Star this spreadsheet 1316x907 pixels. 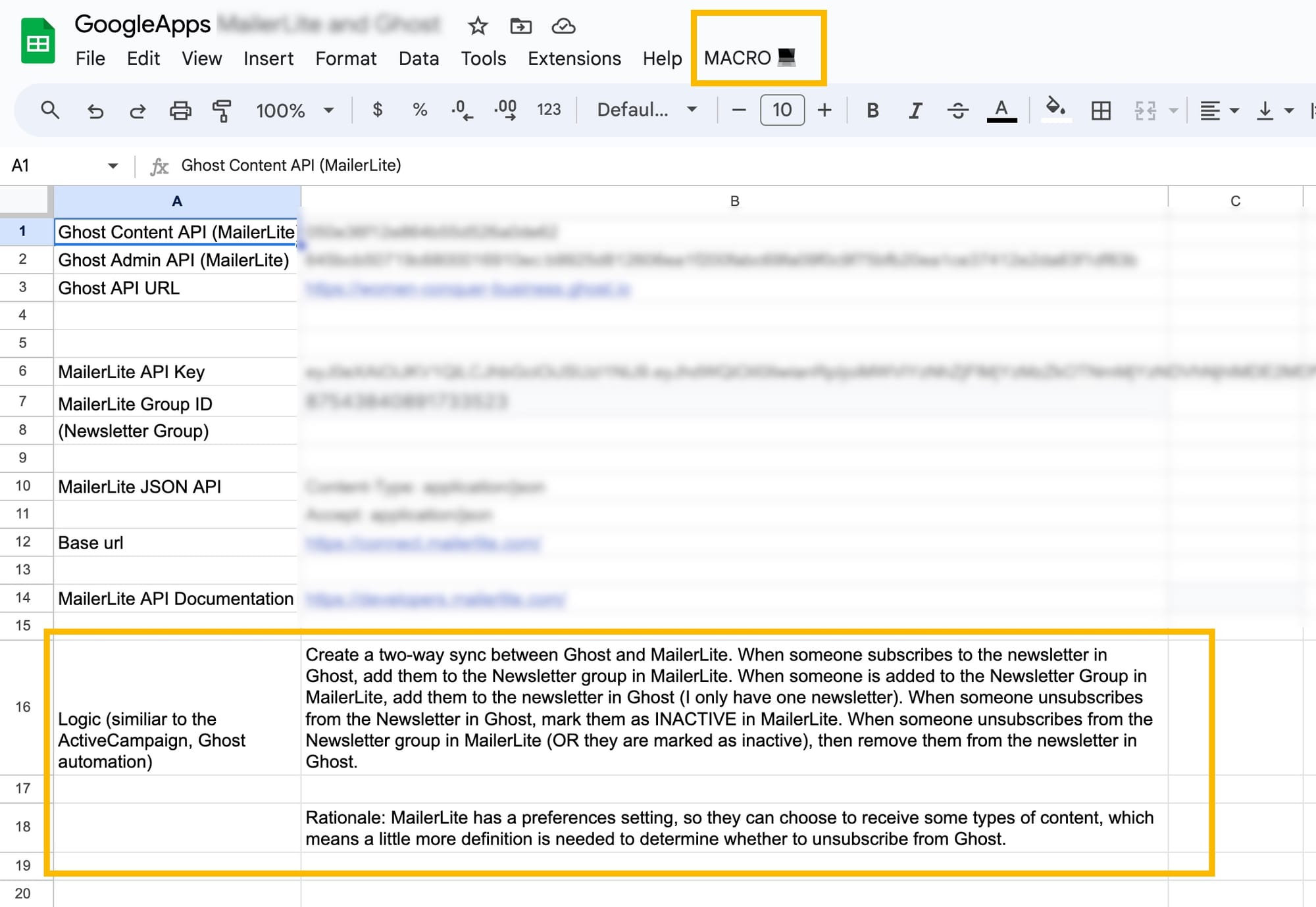(478, 26)
